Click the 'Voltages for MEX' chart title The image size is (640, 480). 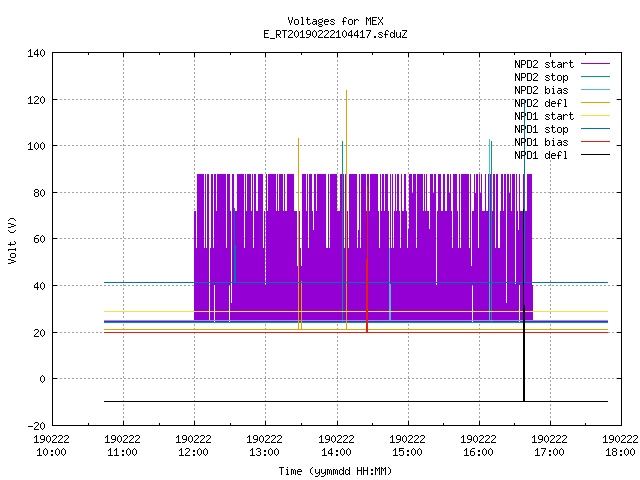point(335,21)
